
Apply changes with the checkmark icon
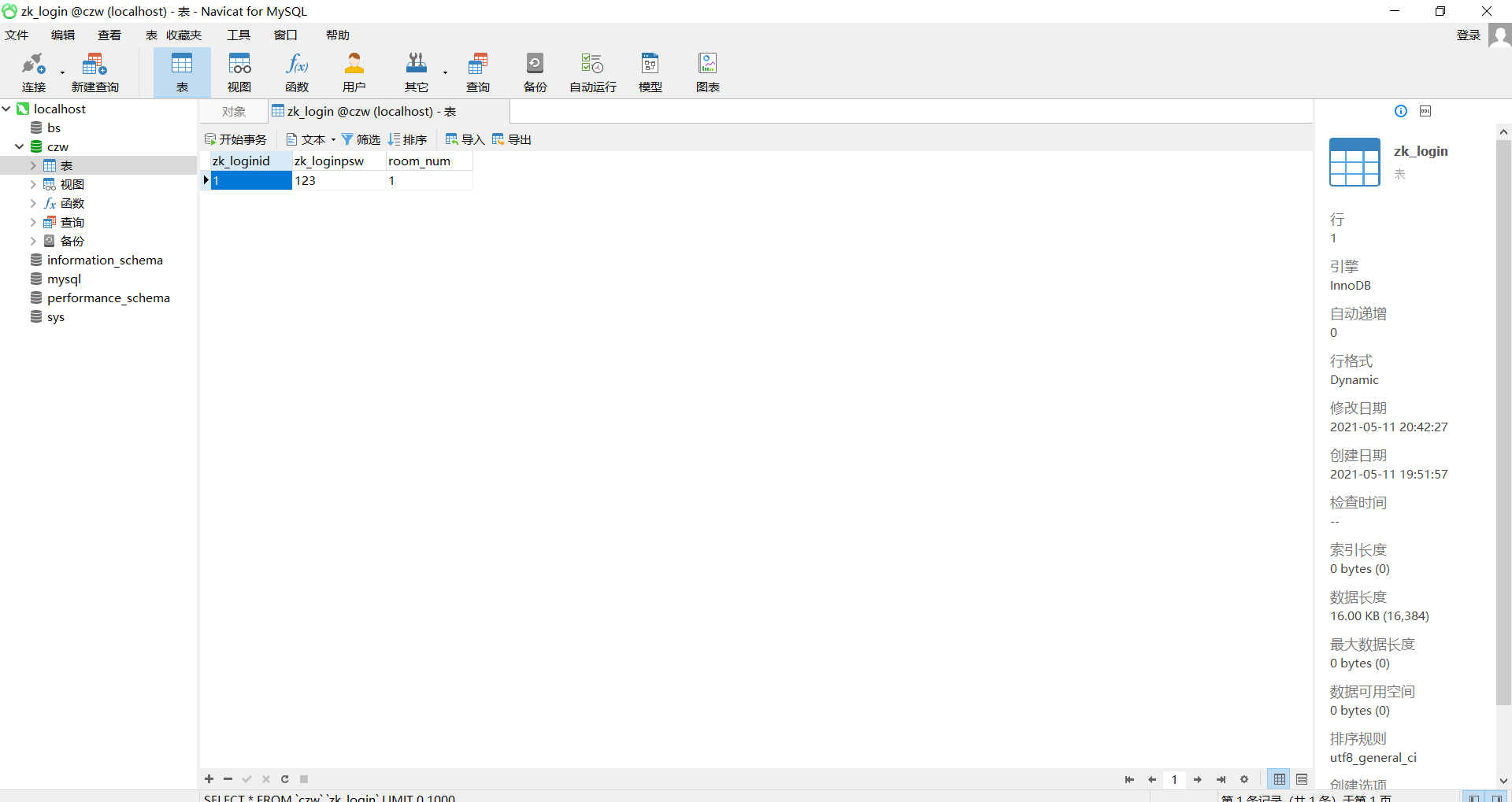246,779
